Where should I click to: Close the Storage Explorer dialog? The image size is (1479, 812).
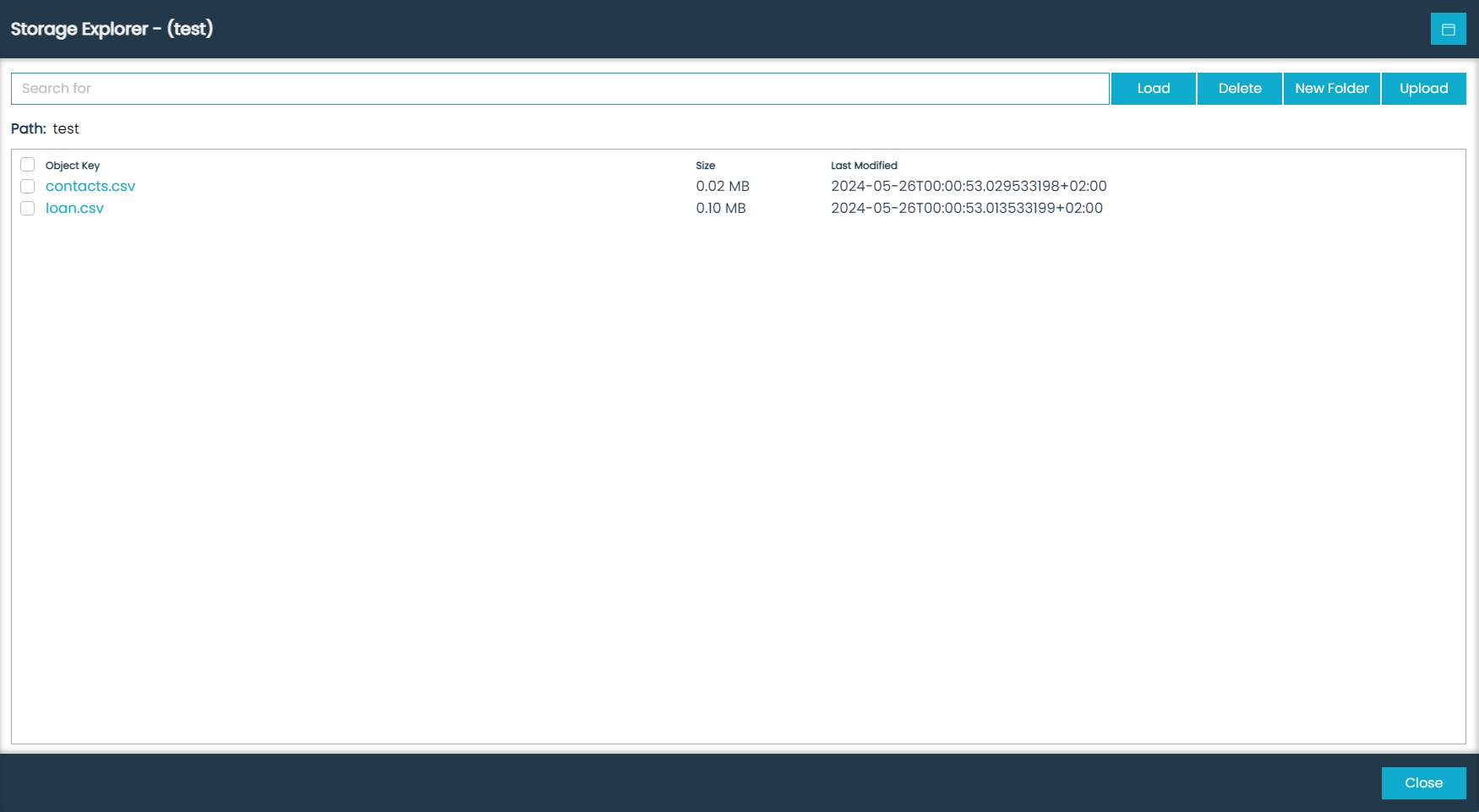pyautogui.click(x=1423, y=783)
